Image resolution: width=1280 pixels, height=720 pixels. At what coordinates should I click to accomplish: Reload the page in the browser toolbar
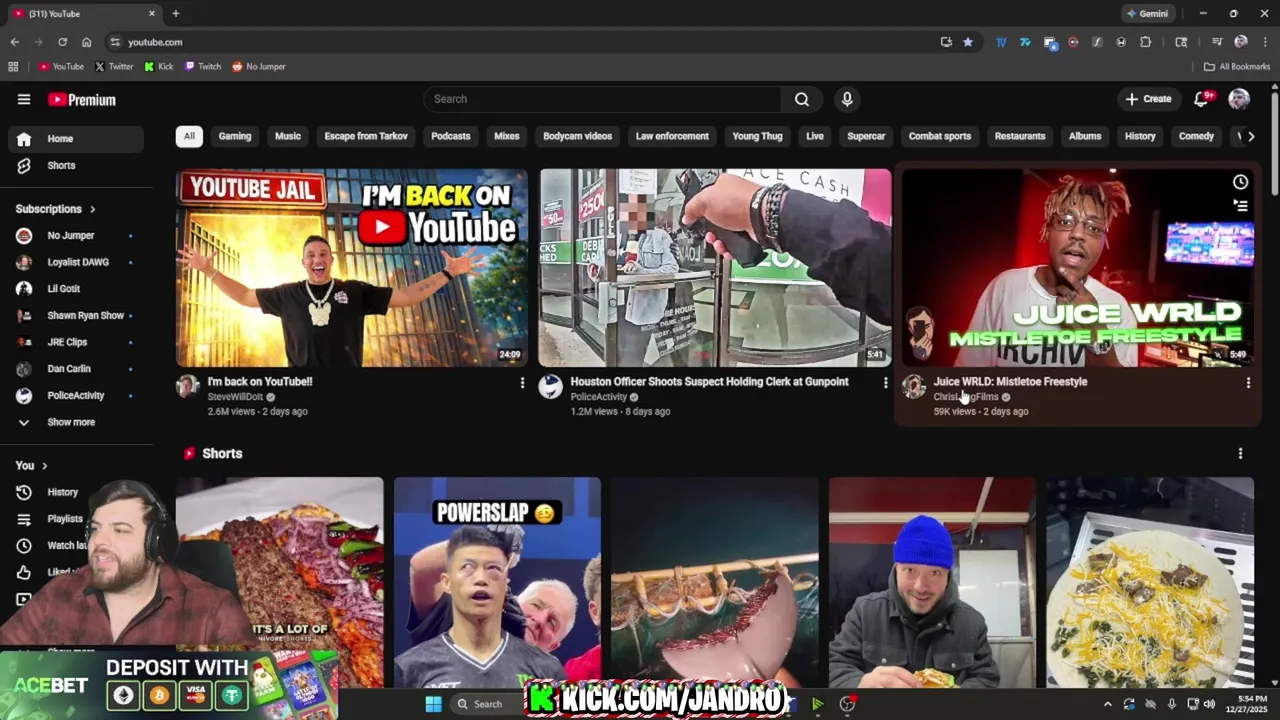[62, 42]
